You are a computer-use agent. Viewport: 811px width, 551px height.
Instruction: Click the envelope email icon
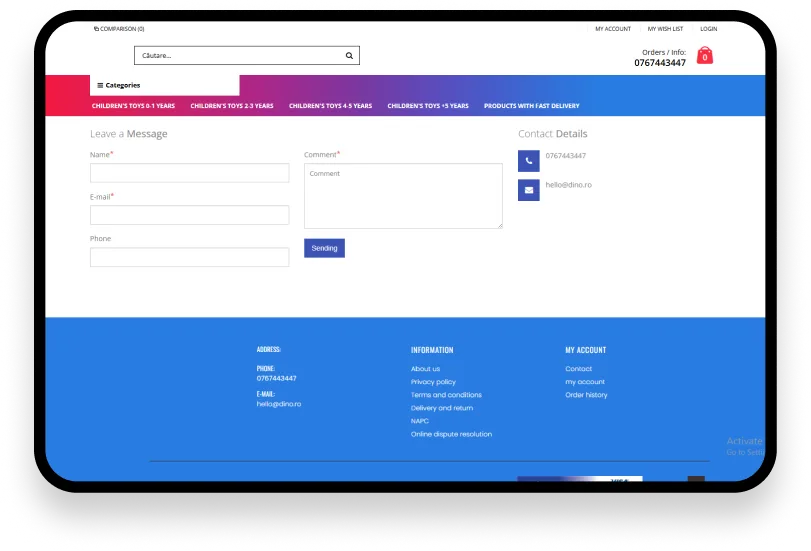[x=529, y=190]
